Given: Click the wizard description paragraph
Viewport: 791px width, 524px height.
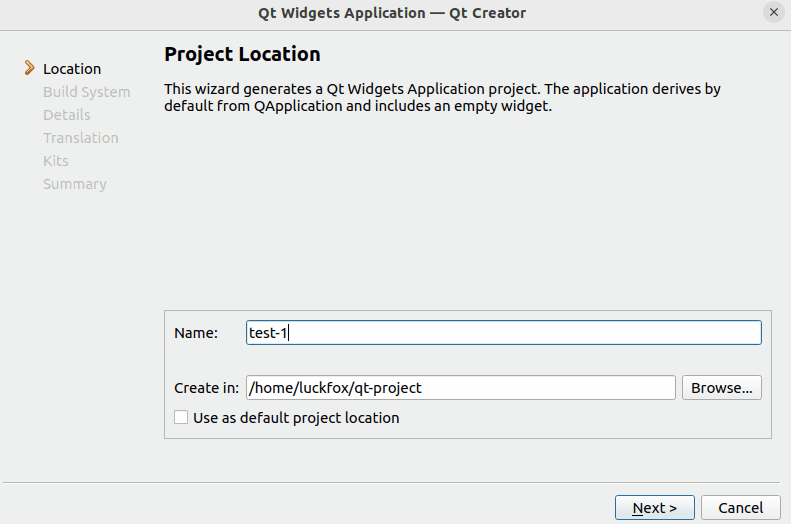Looking at the screenshot, I should (442, 97).
